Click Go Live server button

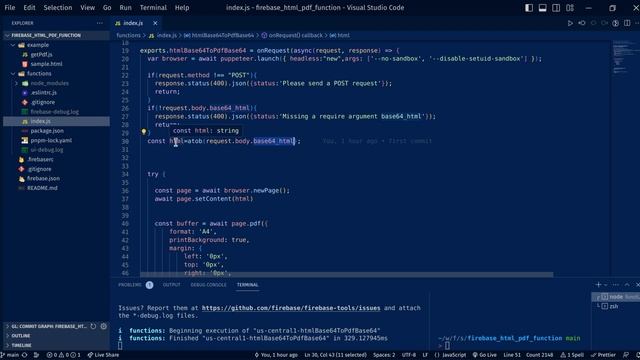click(x=484, y=355)
